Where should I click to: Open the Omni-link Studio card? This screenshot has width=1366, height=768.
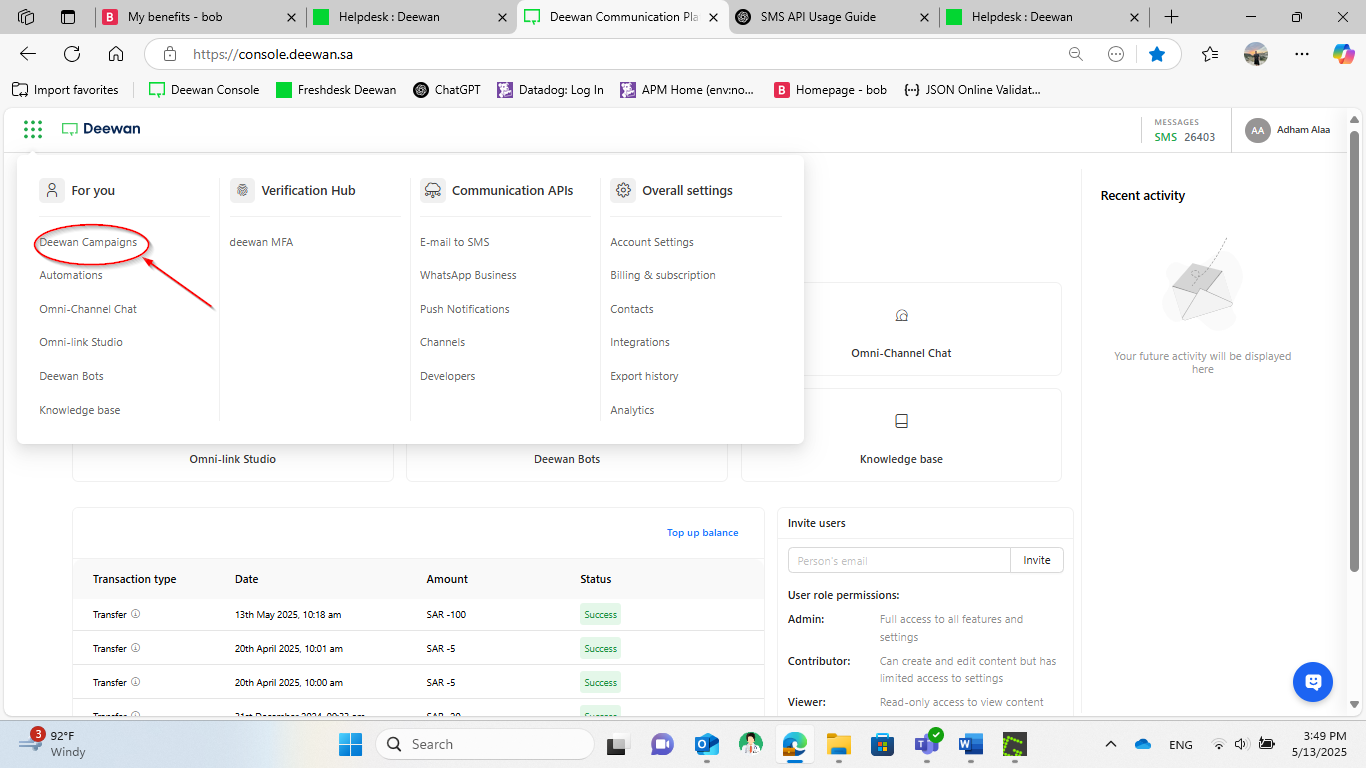pyautogui.click(x=233, y=459)
